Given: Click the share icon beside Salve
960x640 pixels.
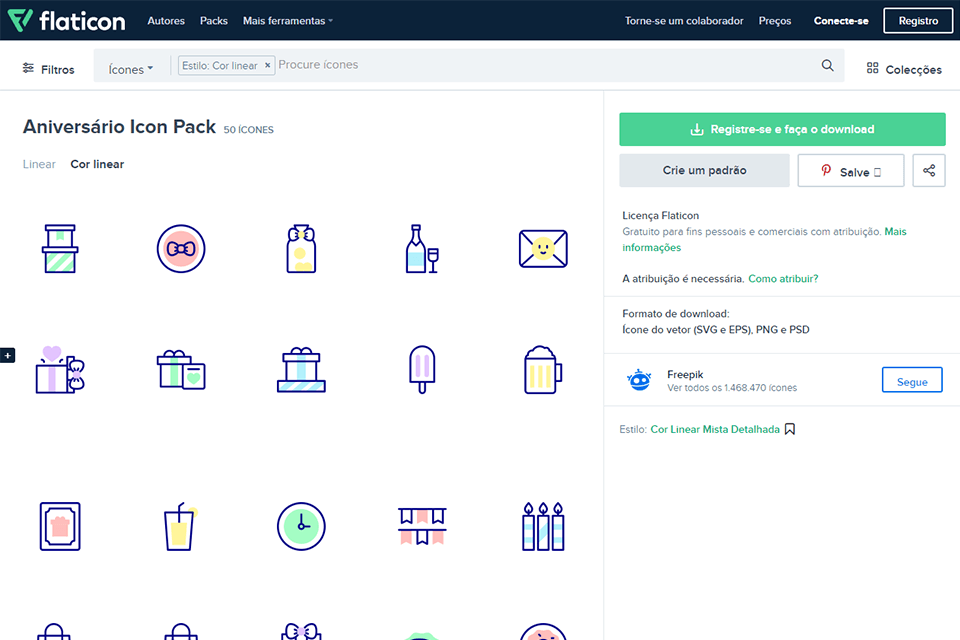Looking at the screenshot, I should pyautogui.click(x=929, y=170).
